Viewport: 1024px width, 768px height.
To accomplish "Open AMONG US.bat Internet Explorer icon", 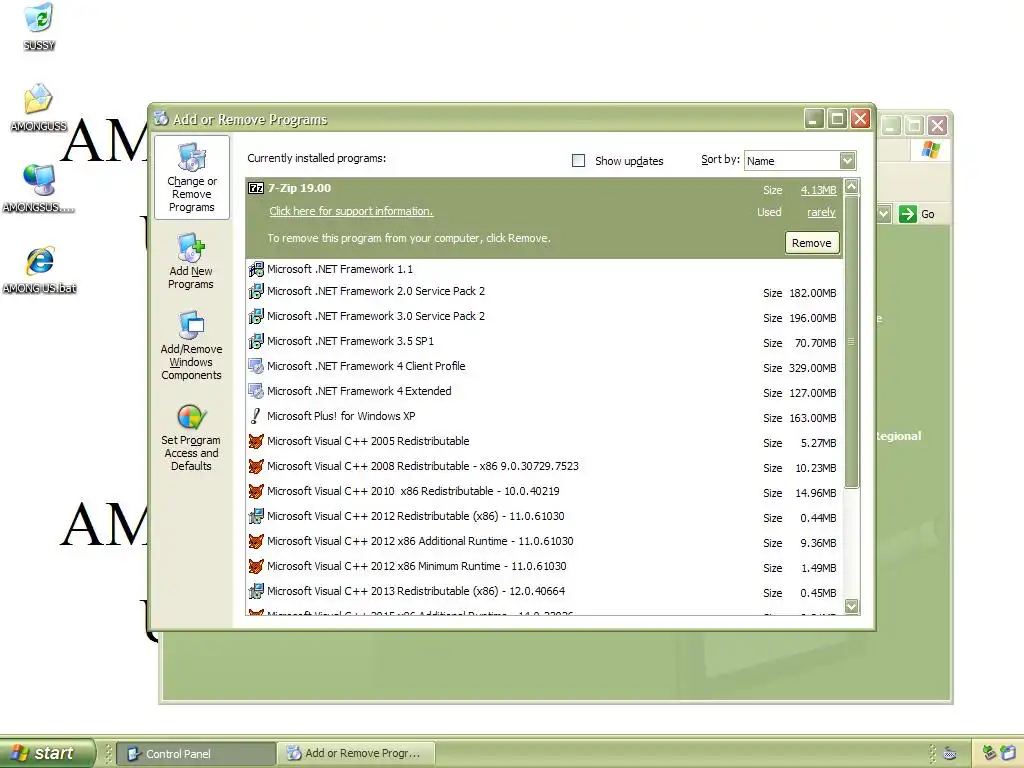I will click(x=40, y=261).
